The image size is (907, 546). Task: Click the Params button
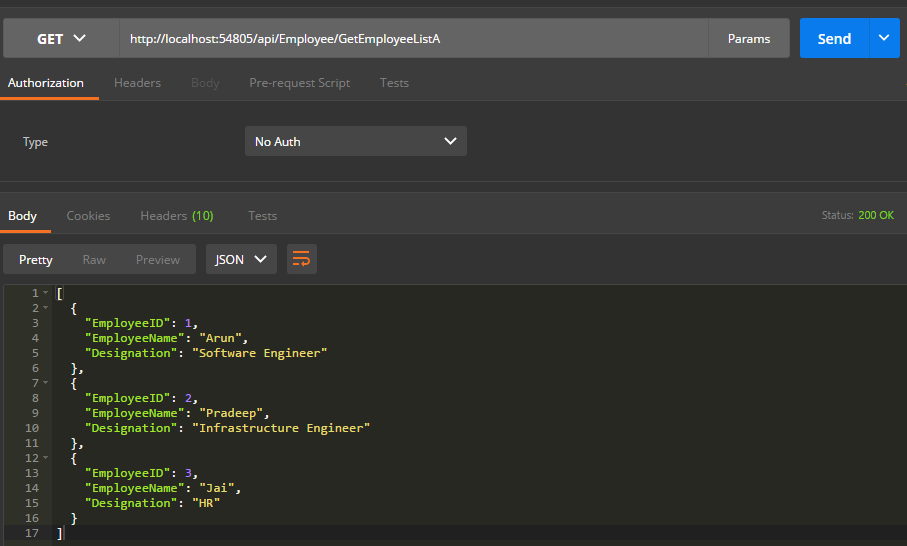pos(749,39)
